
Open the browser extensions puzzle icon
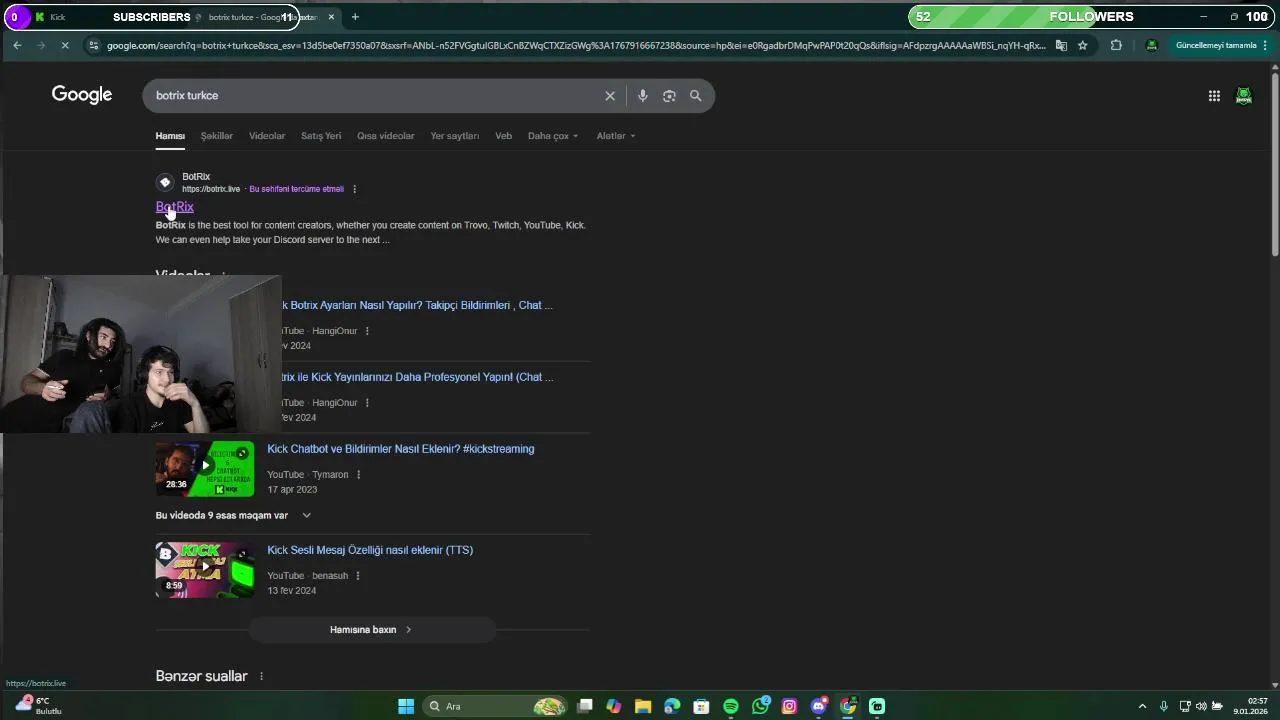[x=1116, y=45]
